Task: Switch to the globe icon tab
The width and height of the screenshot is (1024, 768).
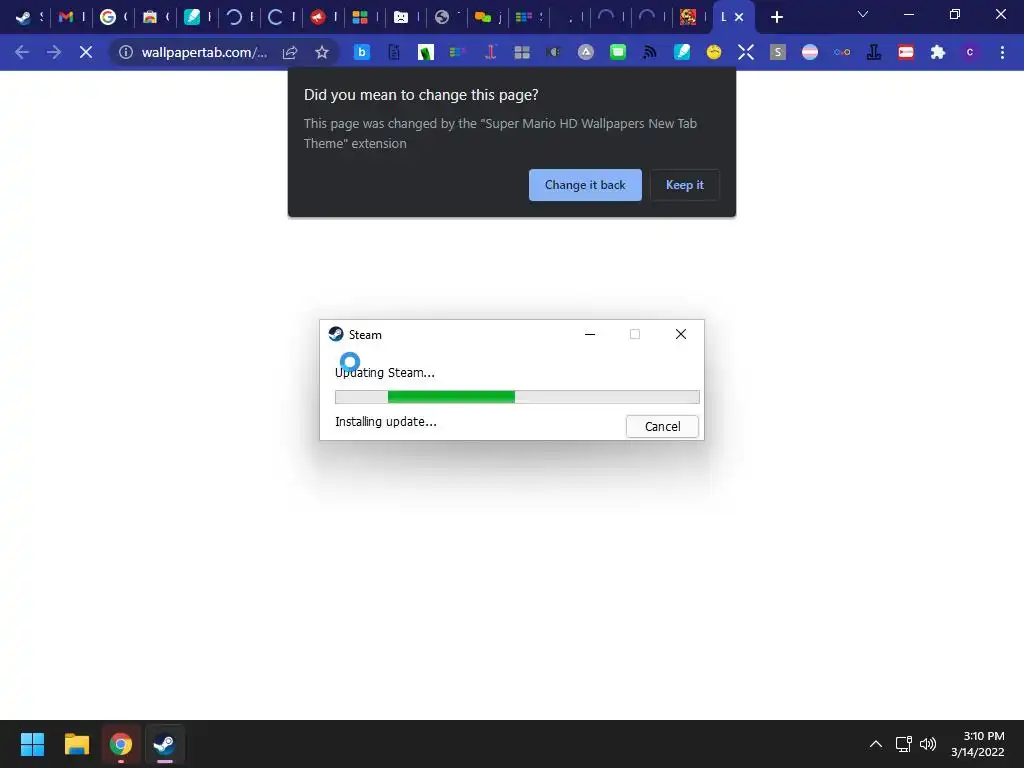Action: coord(442,17)
